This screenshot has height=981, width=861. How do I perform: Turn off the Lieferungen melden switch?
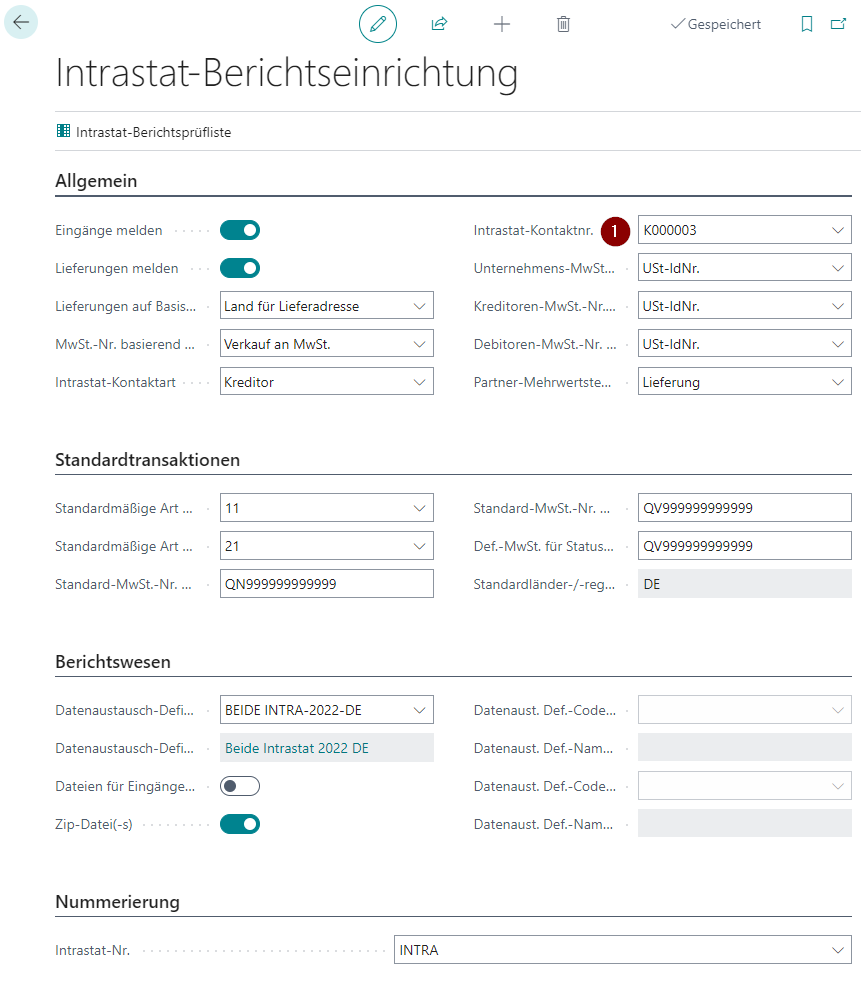239,268
